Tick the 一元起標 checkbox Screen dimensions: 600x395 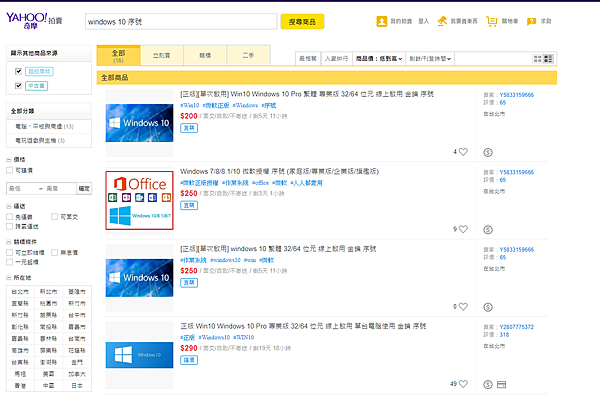click(x=10, y=262)
